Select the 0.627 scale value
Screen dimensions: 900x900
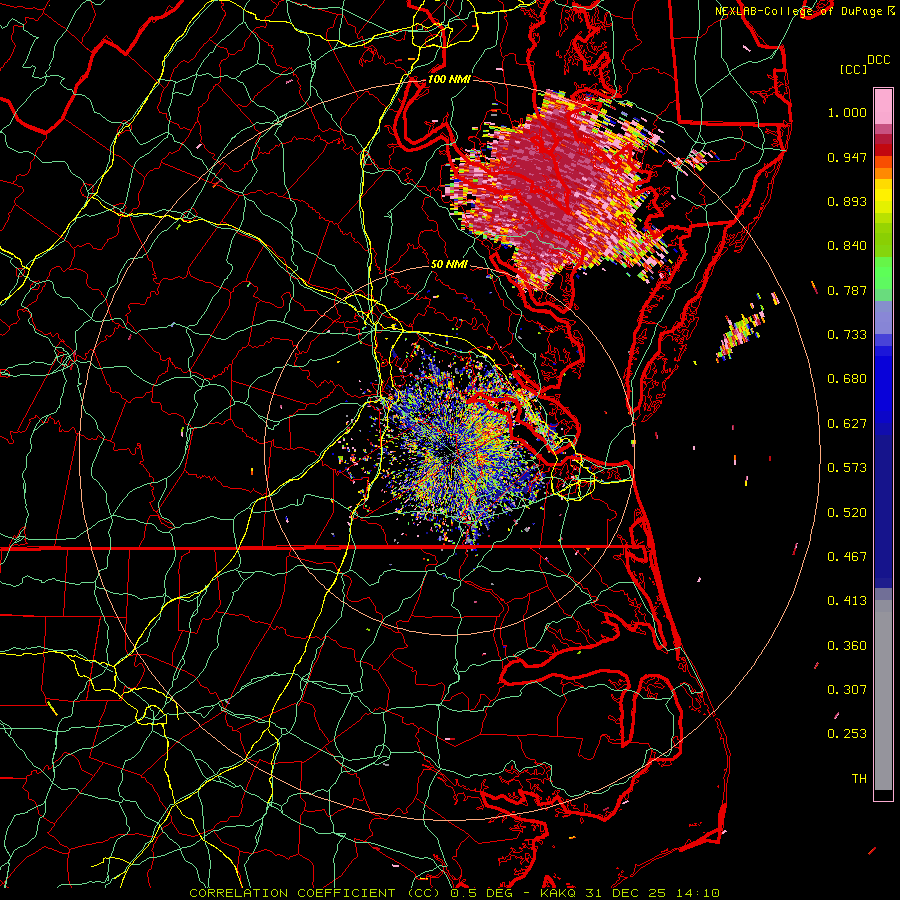(x=847, y=424)
